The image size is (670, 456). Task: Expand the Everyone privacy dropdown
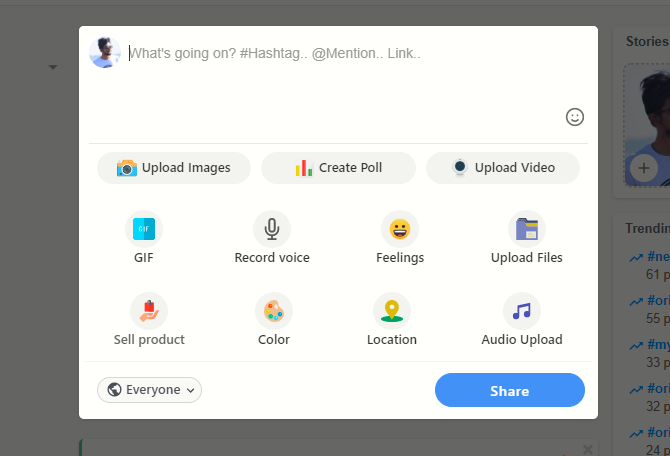150,390
